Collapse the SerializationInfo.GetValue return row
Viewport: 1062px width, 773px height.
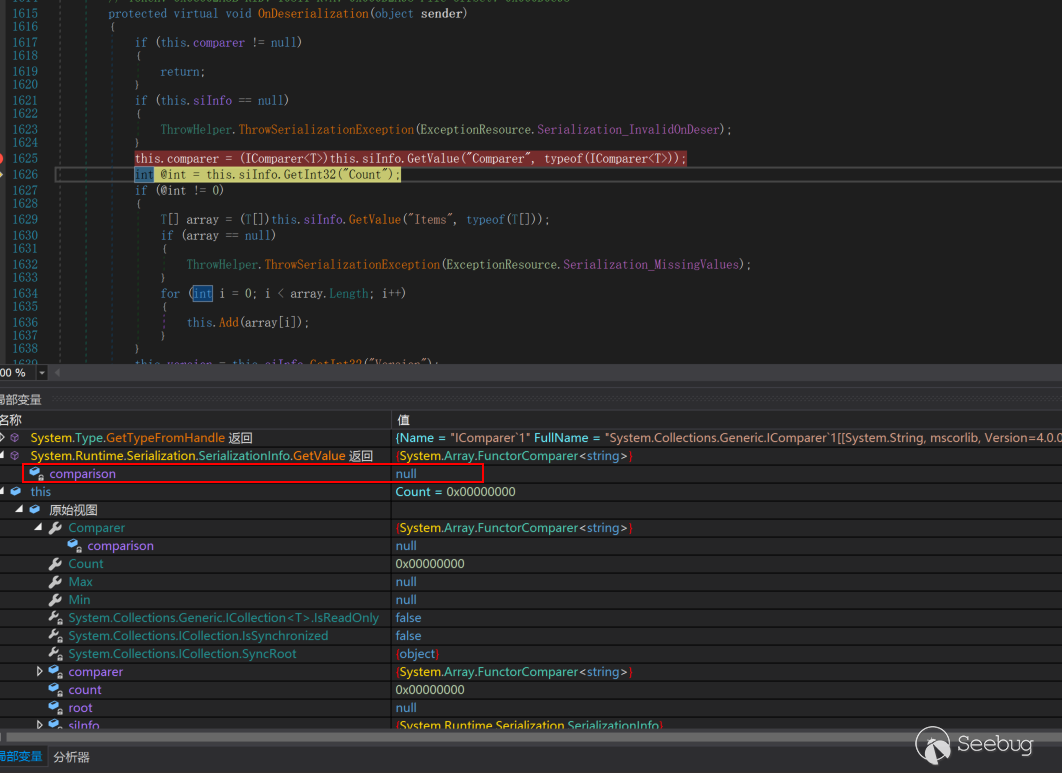tap(3, 456)
